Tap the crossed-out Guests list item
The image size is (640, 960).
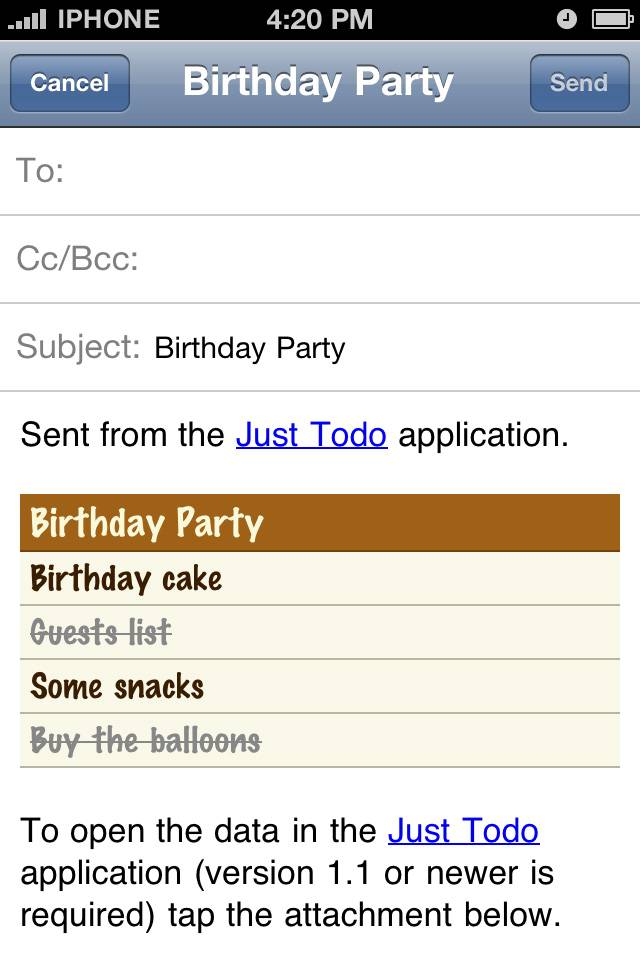pyautogui.click(x=320, y=632)
